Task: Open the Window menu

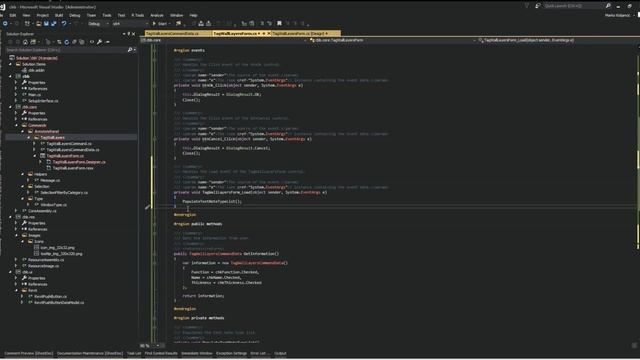Action: 177,15
